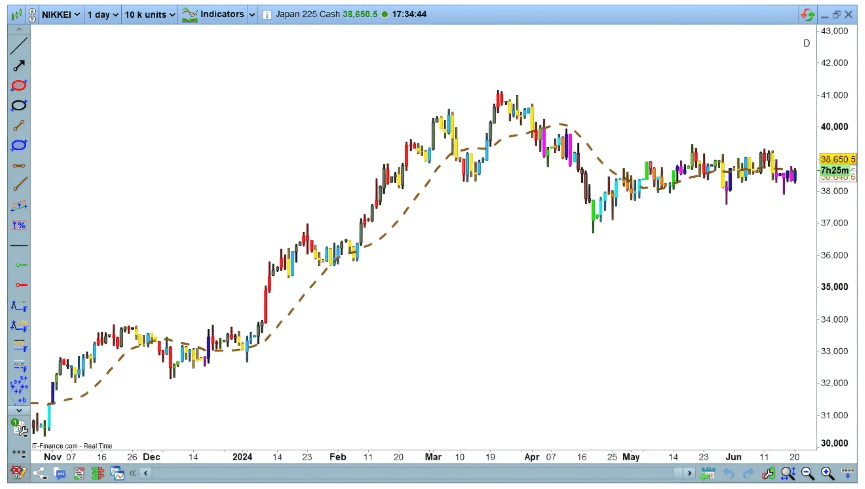Screen dimensions: 865x489
Task: Zoom in using the magnifier plus icon
Action: pos(827,473)
